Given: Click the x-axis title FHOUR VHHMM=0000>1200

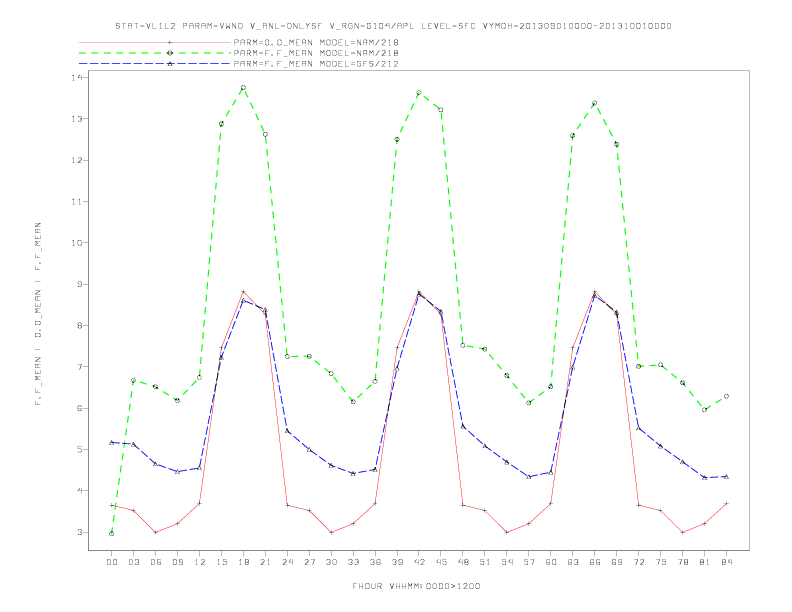Looking at the screenshot, I should point(416,586).
